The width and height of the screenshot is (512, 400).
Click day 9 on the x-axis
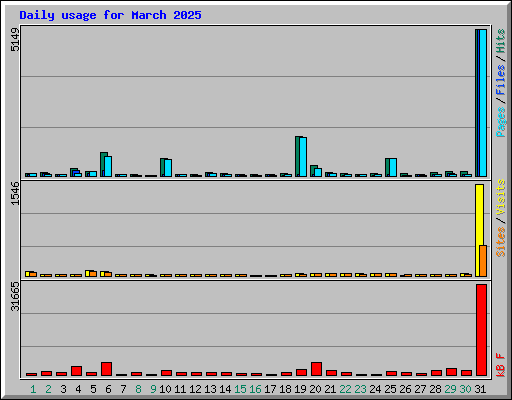tap(153, 389)
